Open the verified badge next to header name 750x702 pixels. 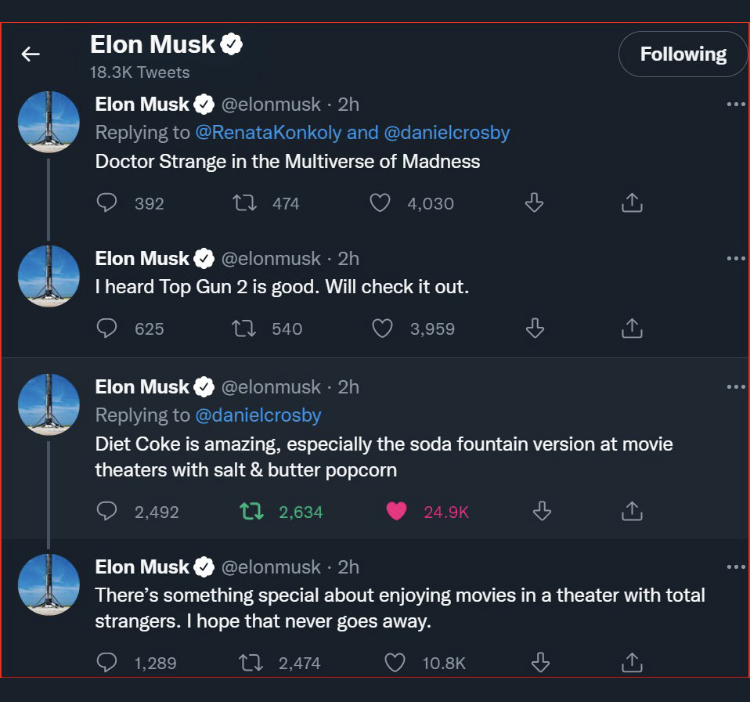(x=232, y=44)
